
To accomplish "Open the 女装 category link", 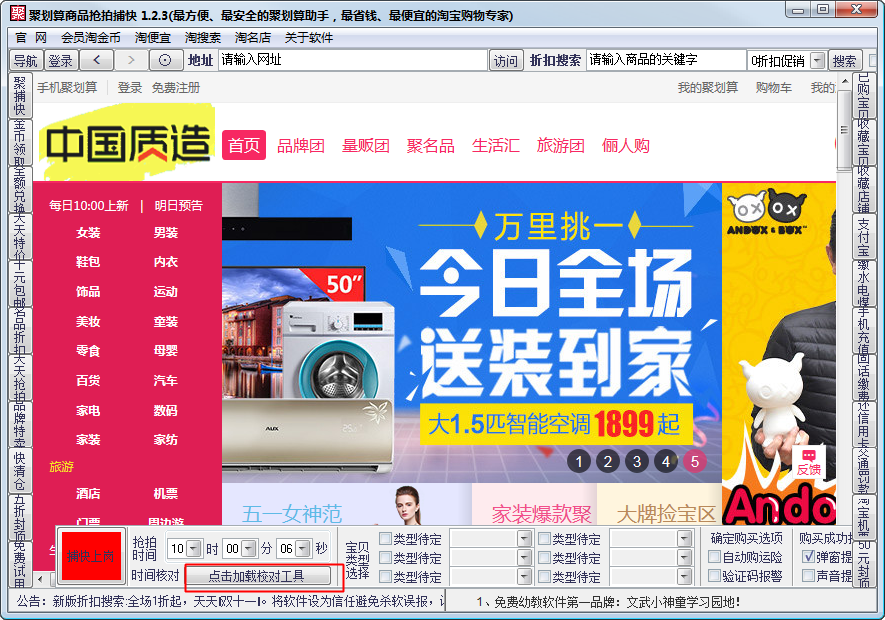I will coord(88,233).
